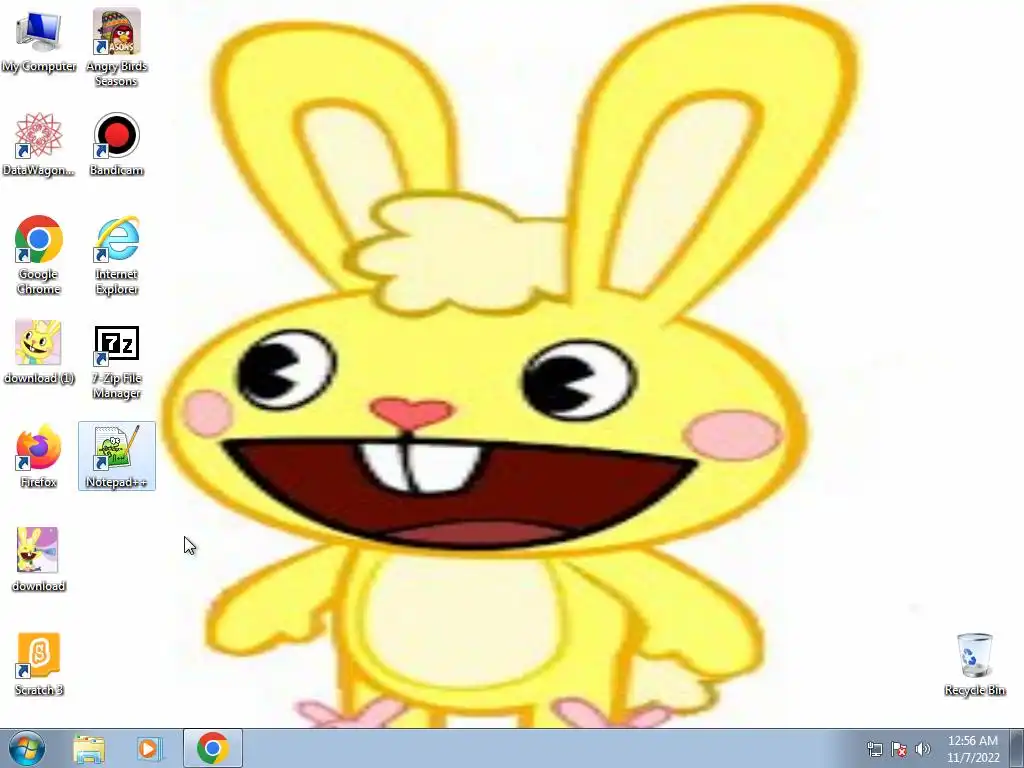Select the DataWagon desktop shortcut
This screenshot has width=1024, height=768.
pyautogui.click(x=39, y=144)
